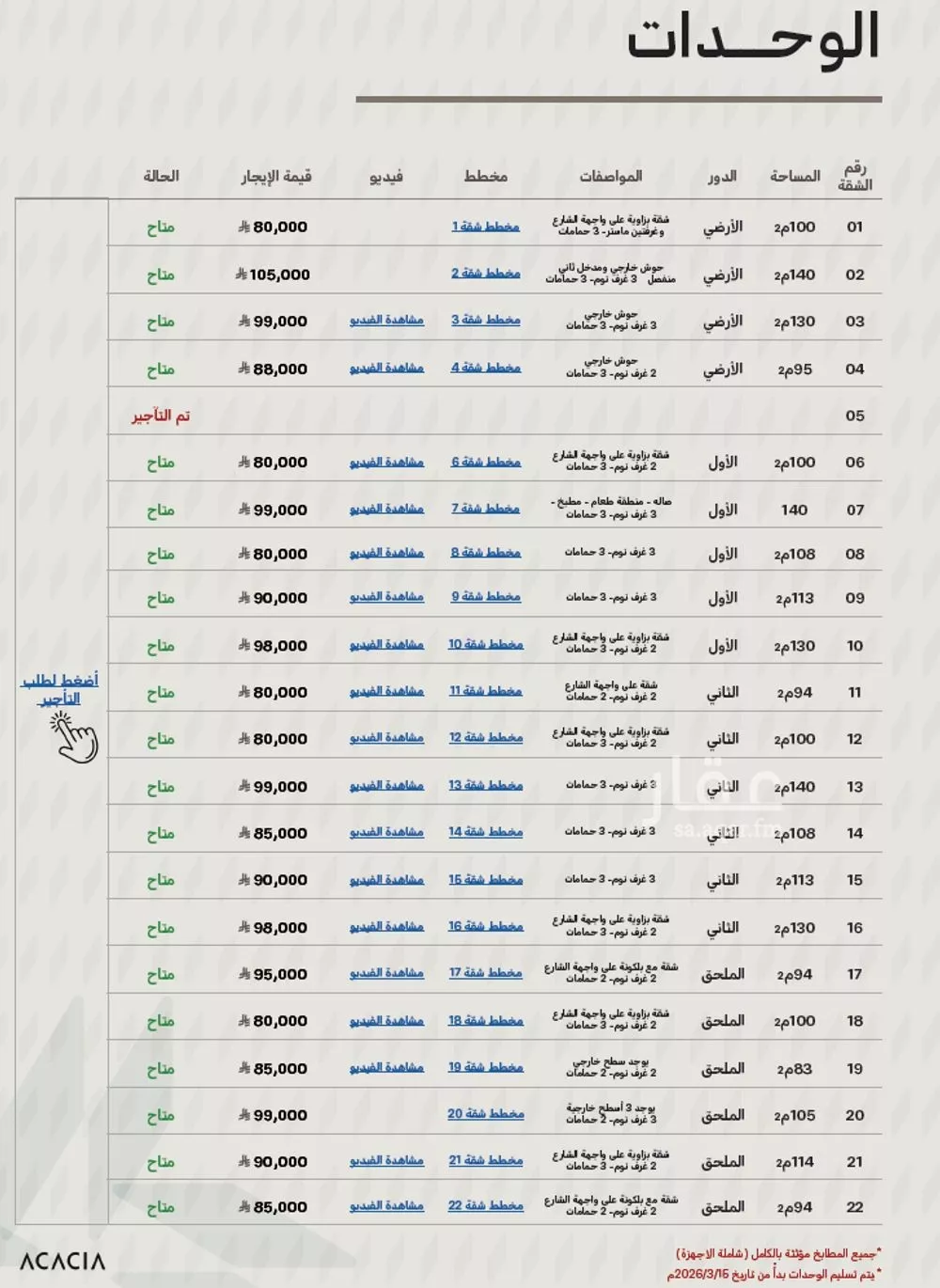Open 'مخطط شقة 4' floor plan
The width and height of the screenshot is (940, 1288).
pos(485,368)
